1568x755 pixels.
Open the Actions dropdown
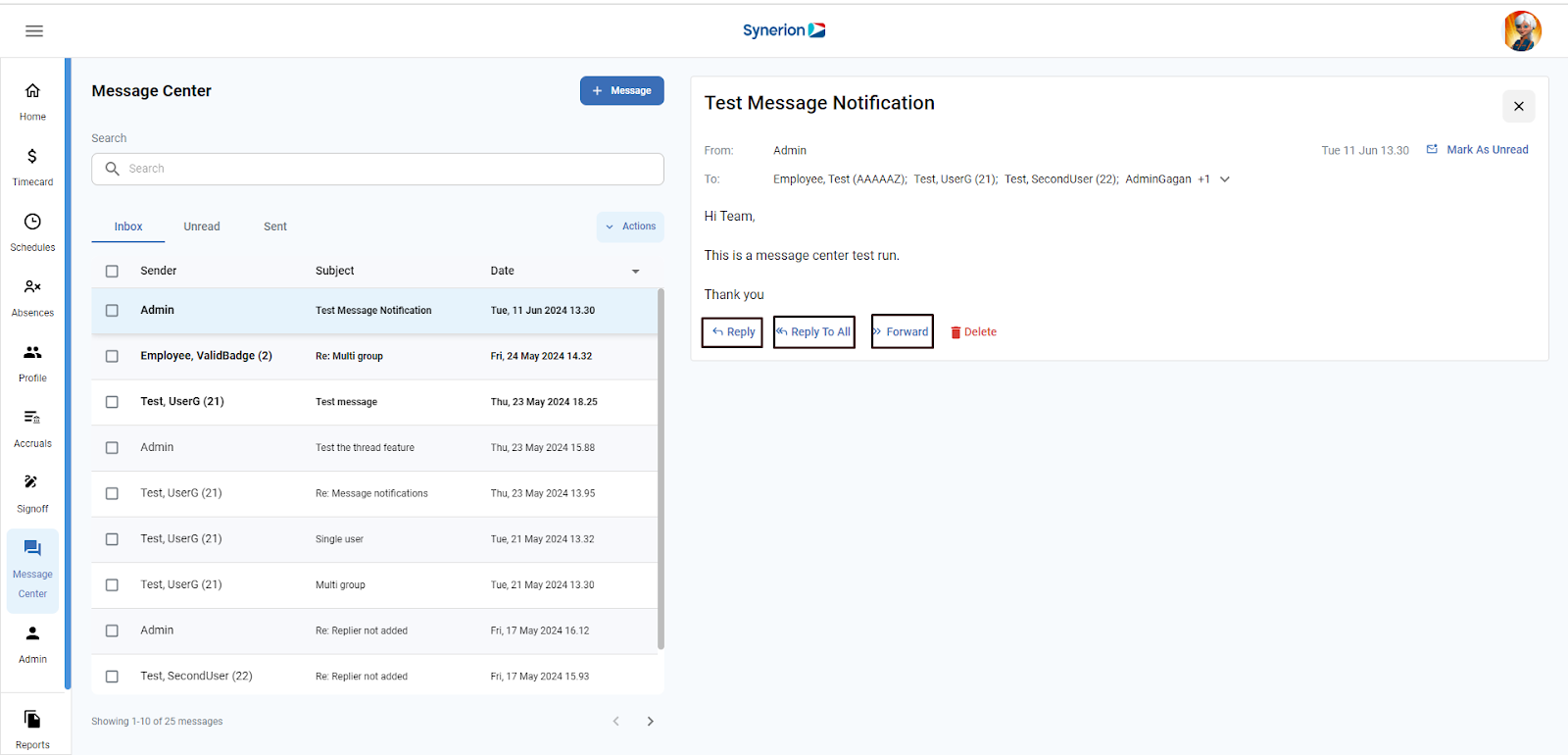coord(630,226)
